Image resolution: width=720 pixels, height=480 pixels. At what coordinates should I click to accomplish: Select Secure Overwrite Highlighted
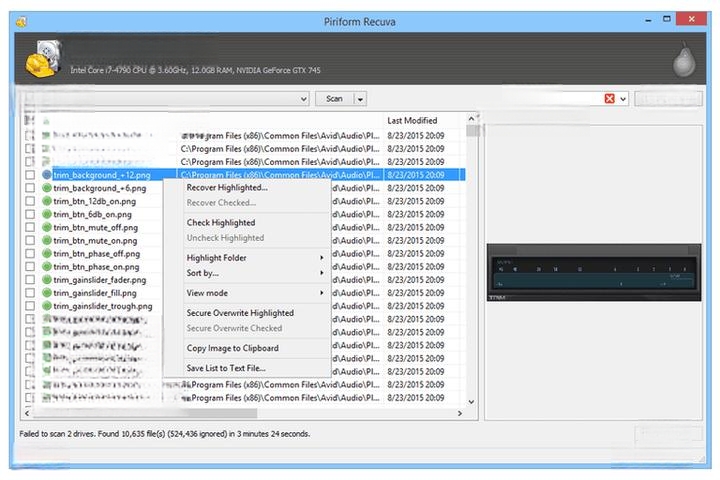[240, 313]
